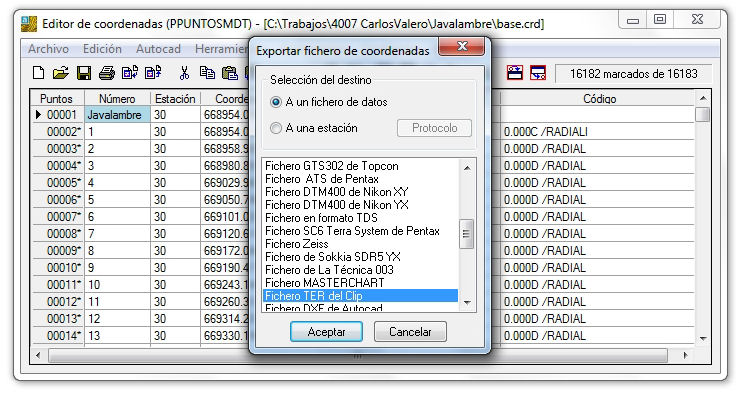Click the red move-to-top rows icon
Viewport: 738px width, 393px height.
(514, 72)
